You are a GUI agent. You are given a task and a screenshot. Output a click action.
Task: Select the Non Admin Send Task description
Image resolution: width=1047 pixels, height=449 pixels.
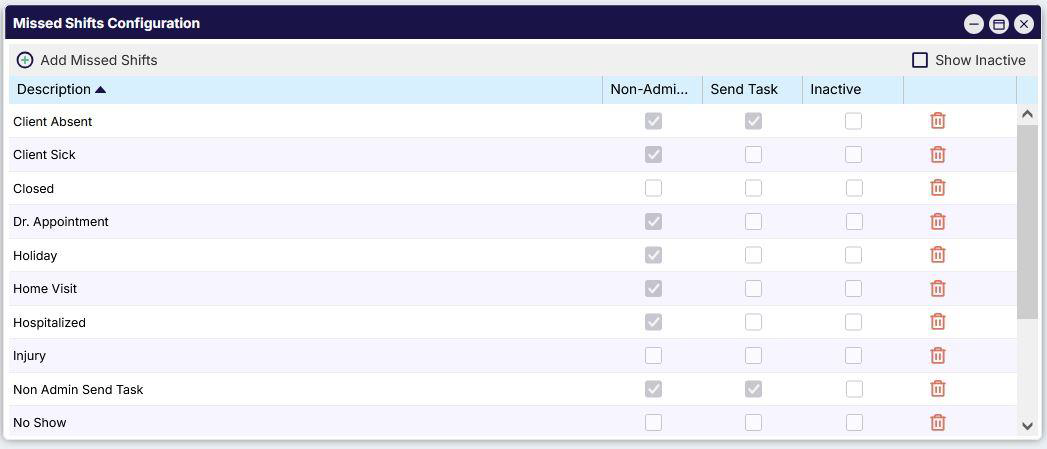[x=78, y=389]
